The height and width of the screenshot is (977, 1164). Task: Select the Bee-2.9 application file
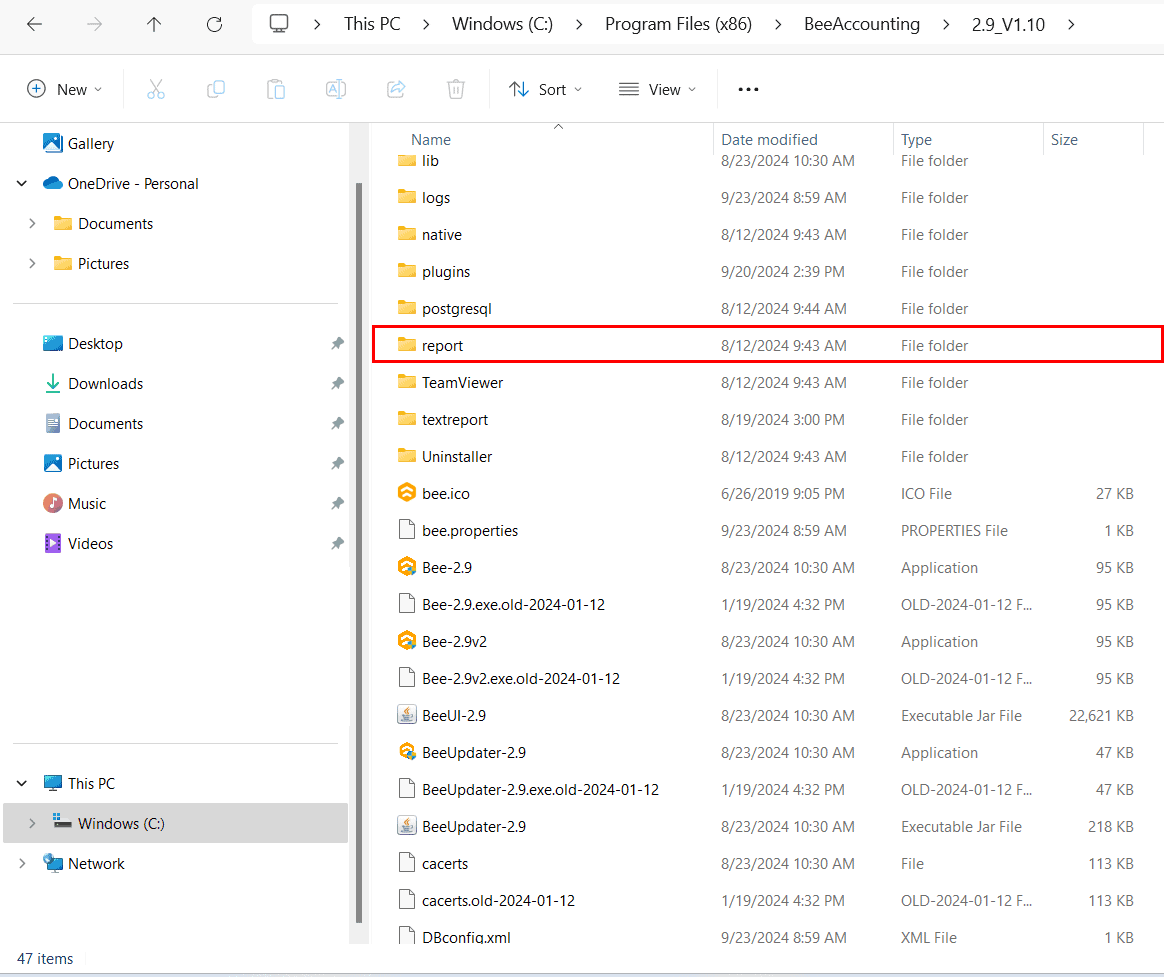446,567
